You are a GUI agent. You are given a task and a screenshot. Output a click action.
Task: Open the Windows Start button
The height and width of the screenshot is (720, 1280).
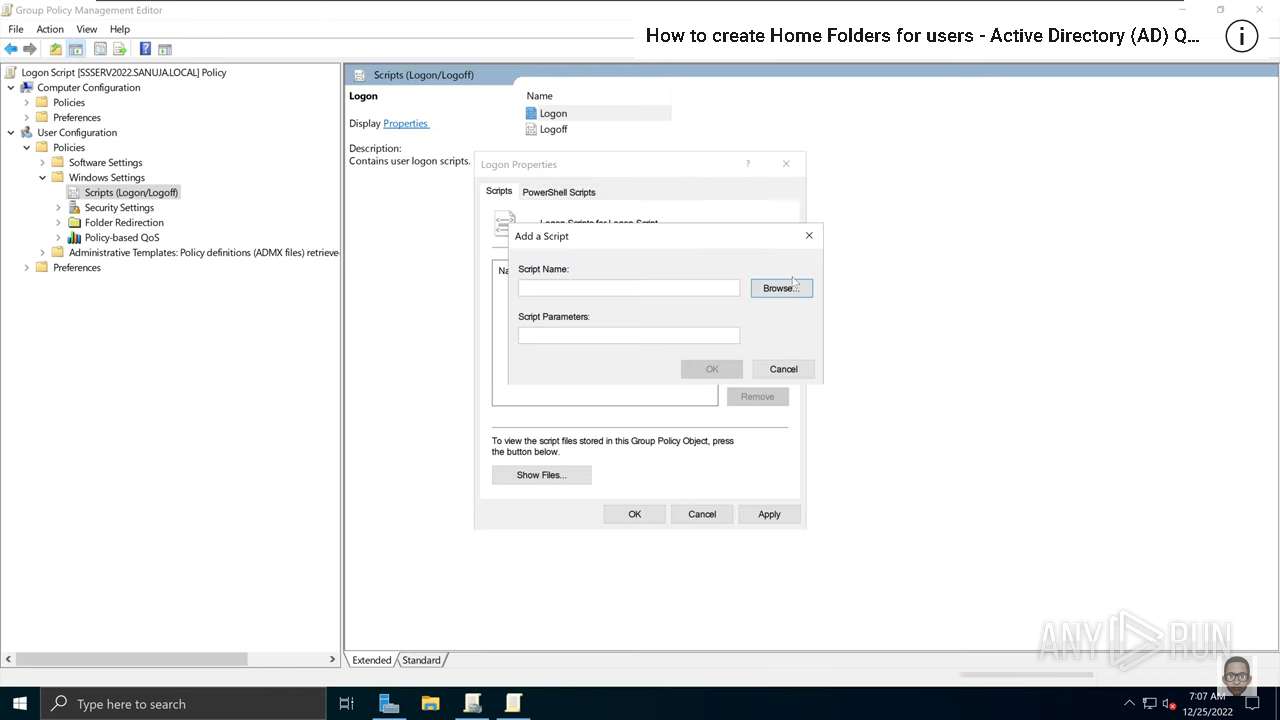20,704
